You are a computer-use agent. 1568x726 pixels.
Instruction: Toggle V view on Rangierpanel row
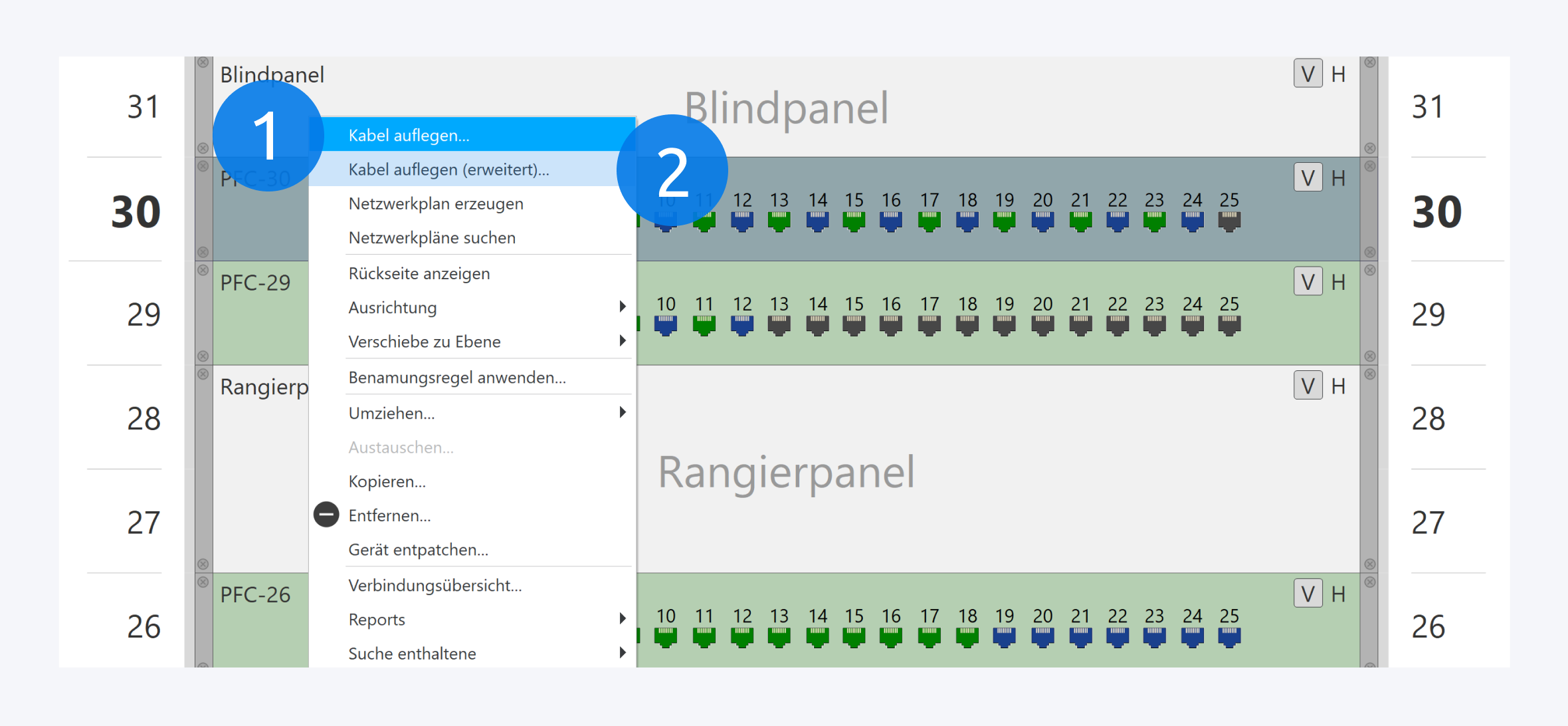(1308, 386)
